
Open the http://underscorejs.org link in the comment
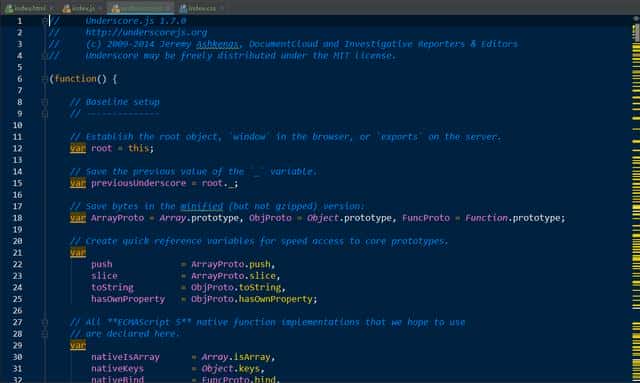[146, 32]
